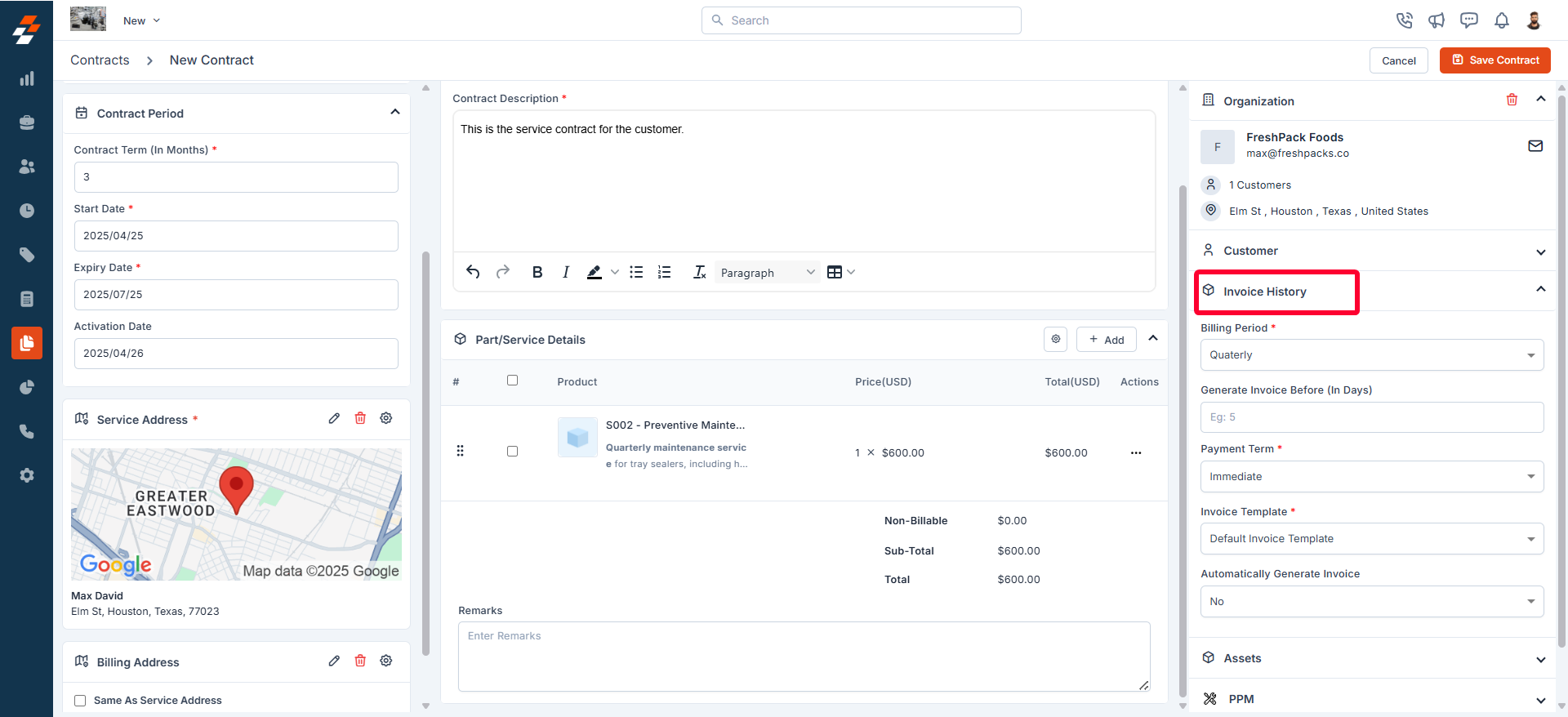The width and height of the screenshot is (1568, 717).
Task: Undo the last description edit
Action: [x=473, y=272]
